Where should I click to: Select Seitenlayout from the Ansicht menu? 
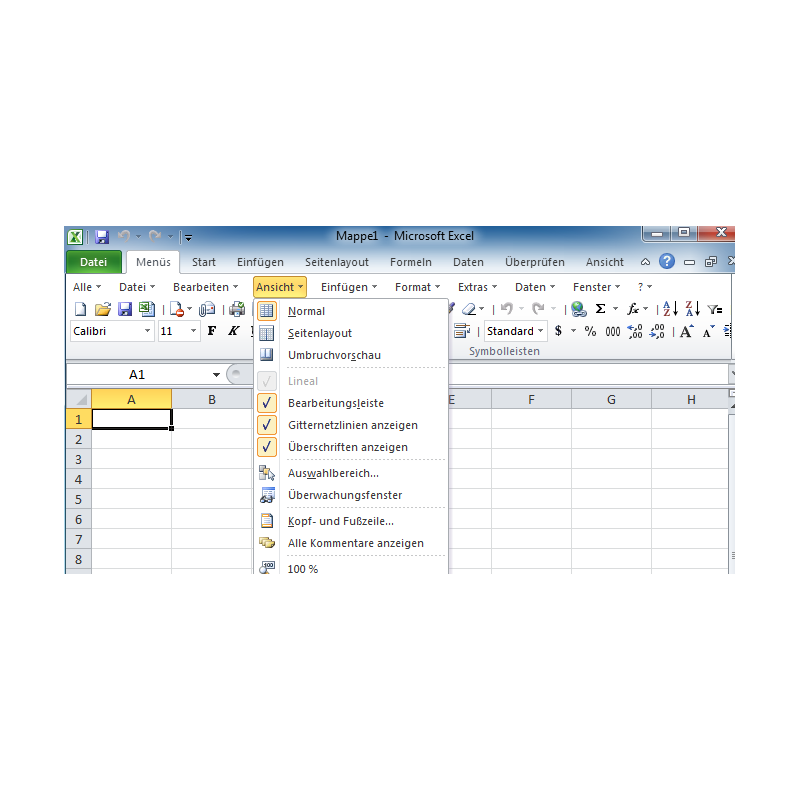[319, 333]
